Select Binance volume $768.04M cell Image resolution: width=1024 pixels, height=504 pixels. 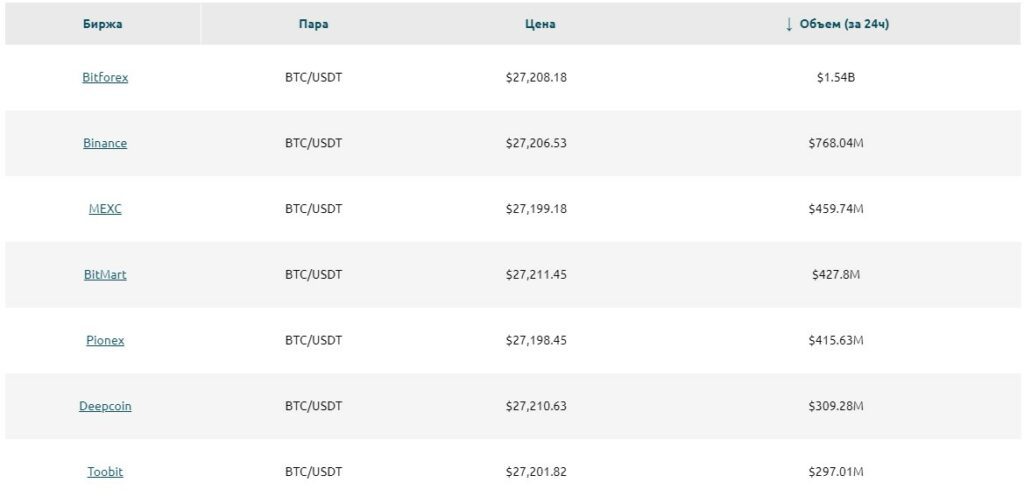(x=836, y=143)
